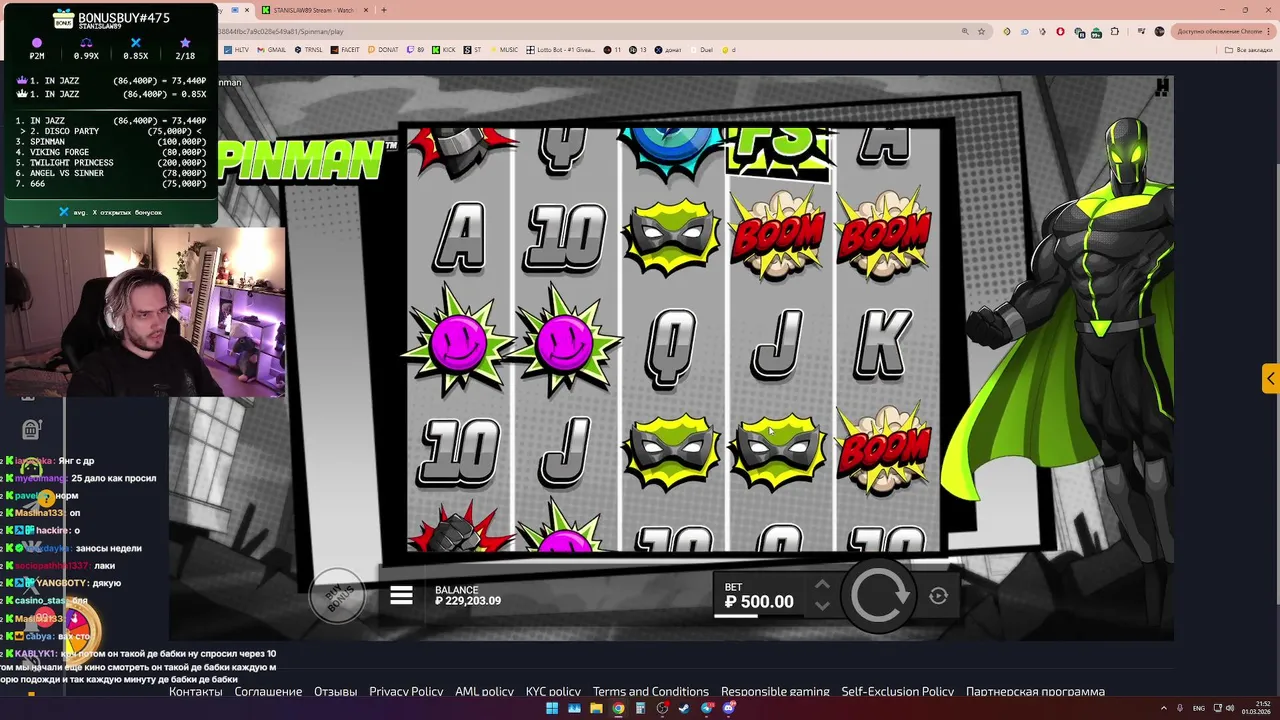
Task: Open the донат bookmark
Action: [667, 49]
